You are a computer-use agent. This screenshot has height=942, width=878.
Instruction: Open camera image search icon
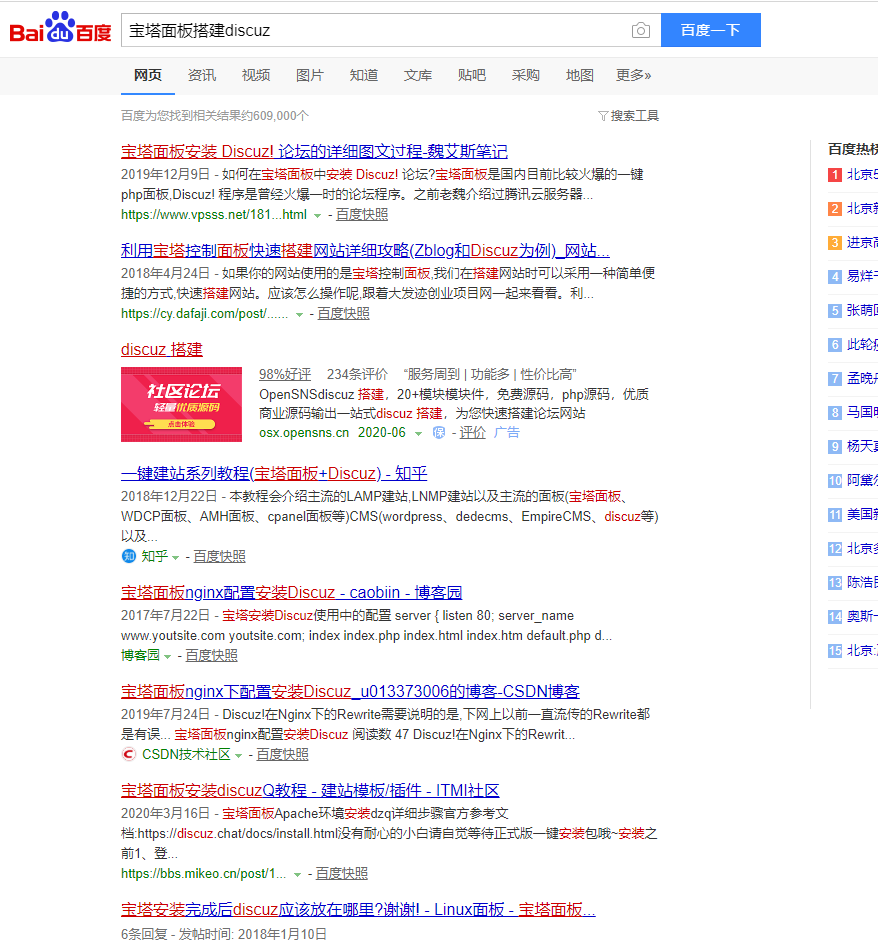[x=641, y=30]
